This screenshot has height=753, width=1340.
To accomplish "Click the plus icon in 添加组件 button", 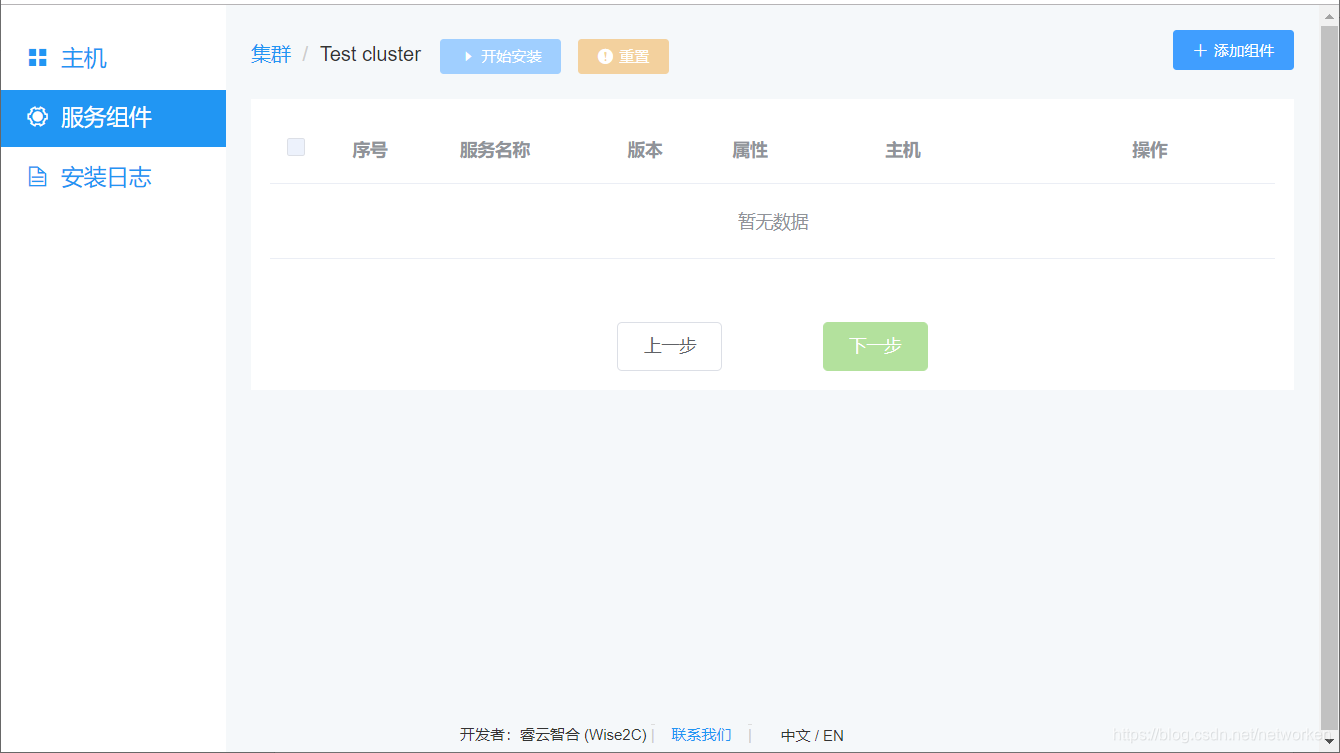I will [1201, 50].
